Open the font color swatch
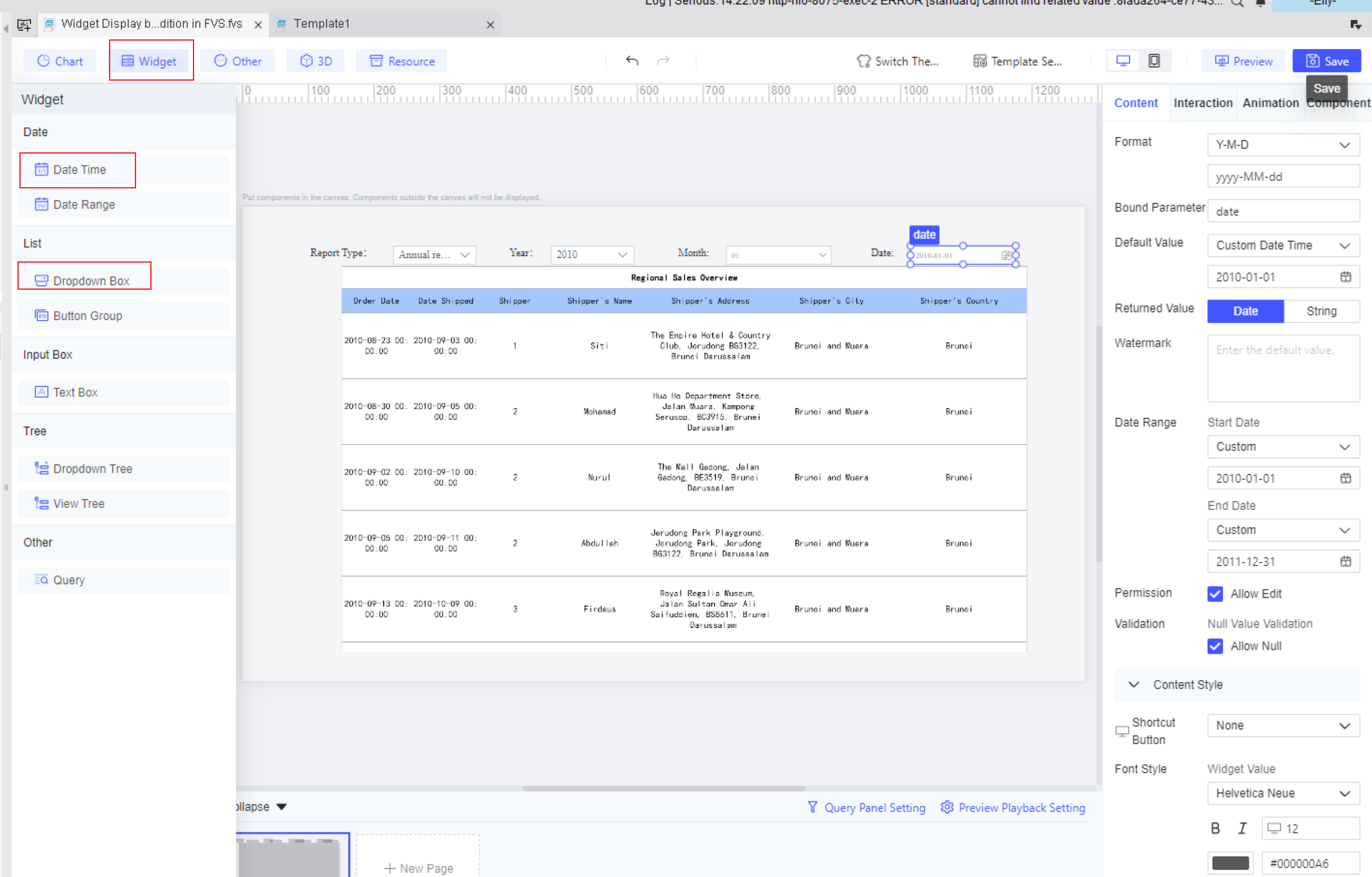The image size is (1372, 877). point(1230,863)
